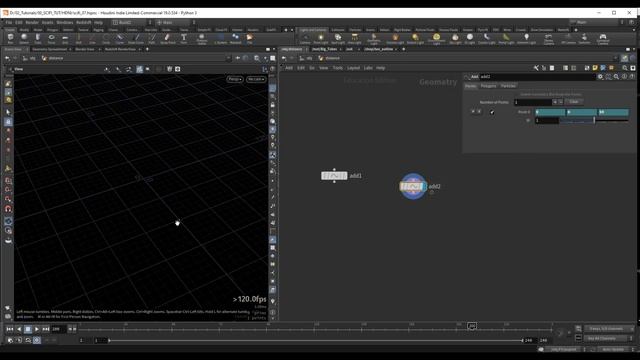Select the Spray Paint shelf tool
640x360 pixels.
(x=167, y=38)
